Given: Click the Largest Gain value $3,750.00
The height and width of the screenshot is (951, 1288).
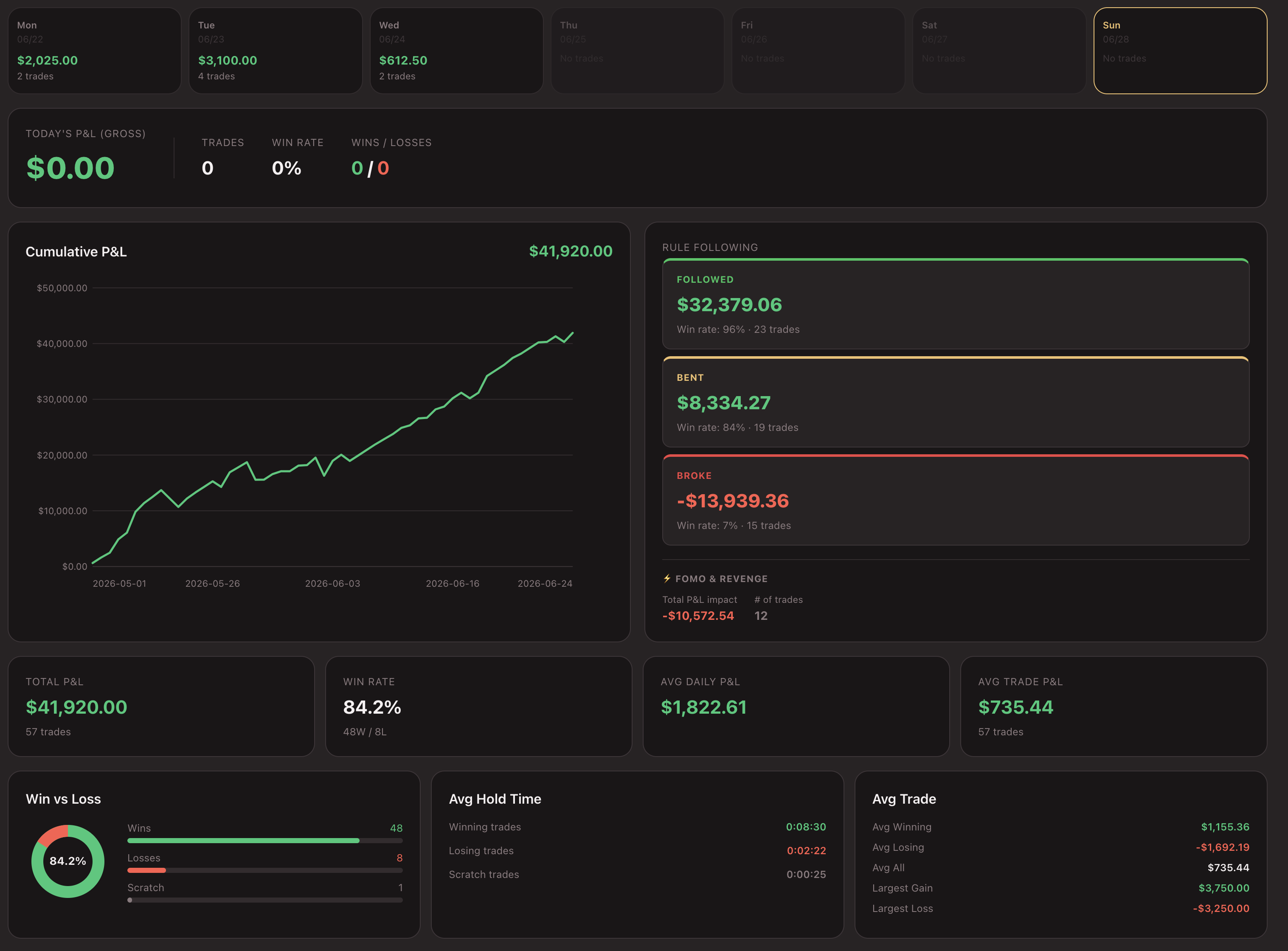Looking at the screenshot, I should pyautogui.click(x=1224, y=888).
